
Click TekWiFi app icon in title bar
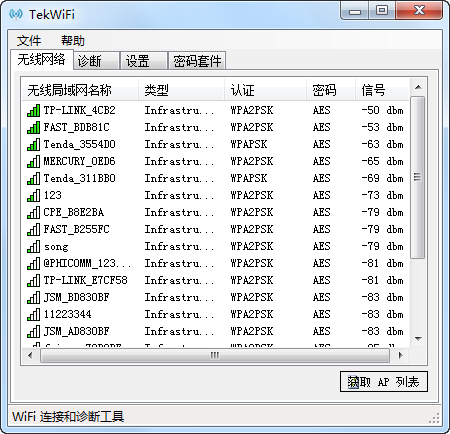click(16, 14)
